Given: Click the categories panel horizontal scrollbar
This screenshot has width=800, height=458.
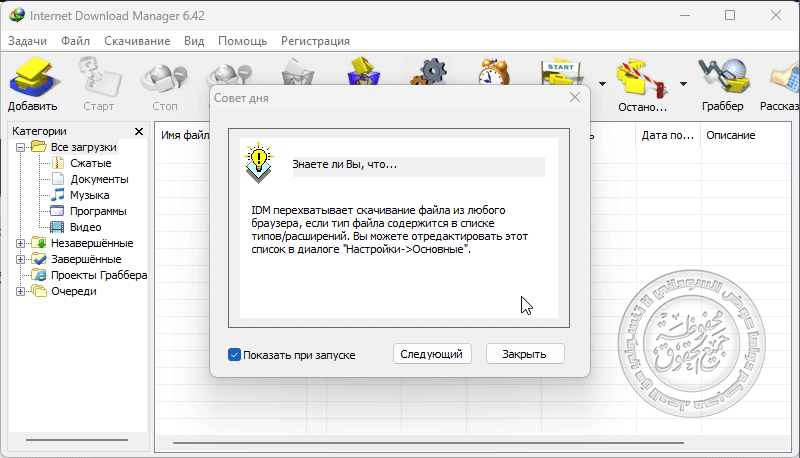Looking at the screenshot, I should (x=77, y=440).
